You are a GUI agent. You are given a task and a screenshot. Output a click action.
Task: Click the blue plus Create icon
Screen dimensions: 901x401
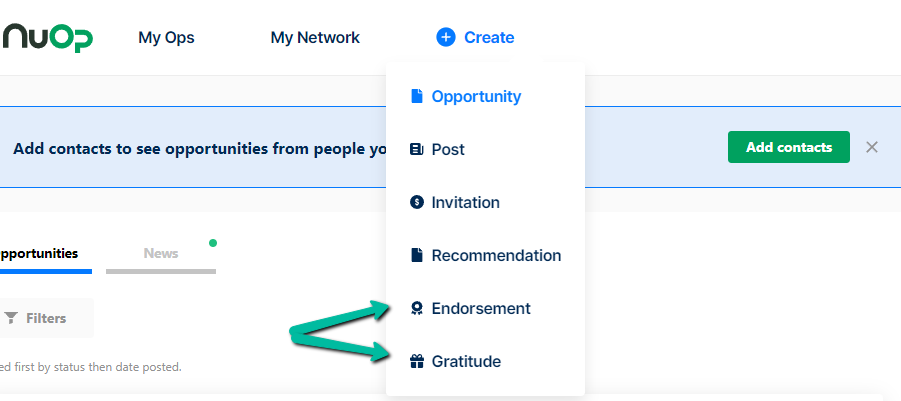point(445,37)
